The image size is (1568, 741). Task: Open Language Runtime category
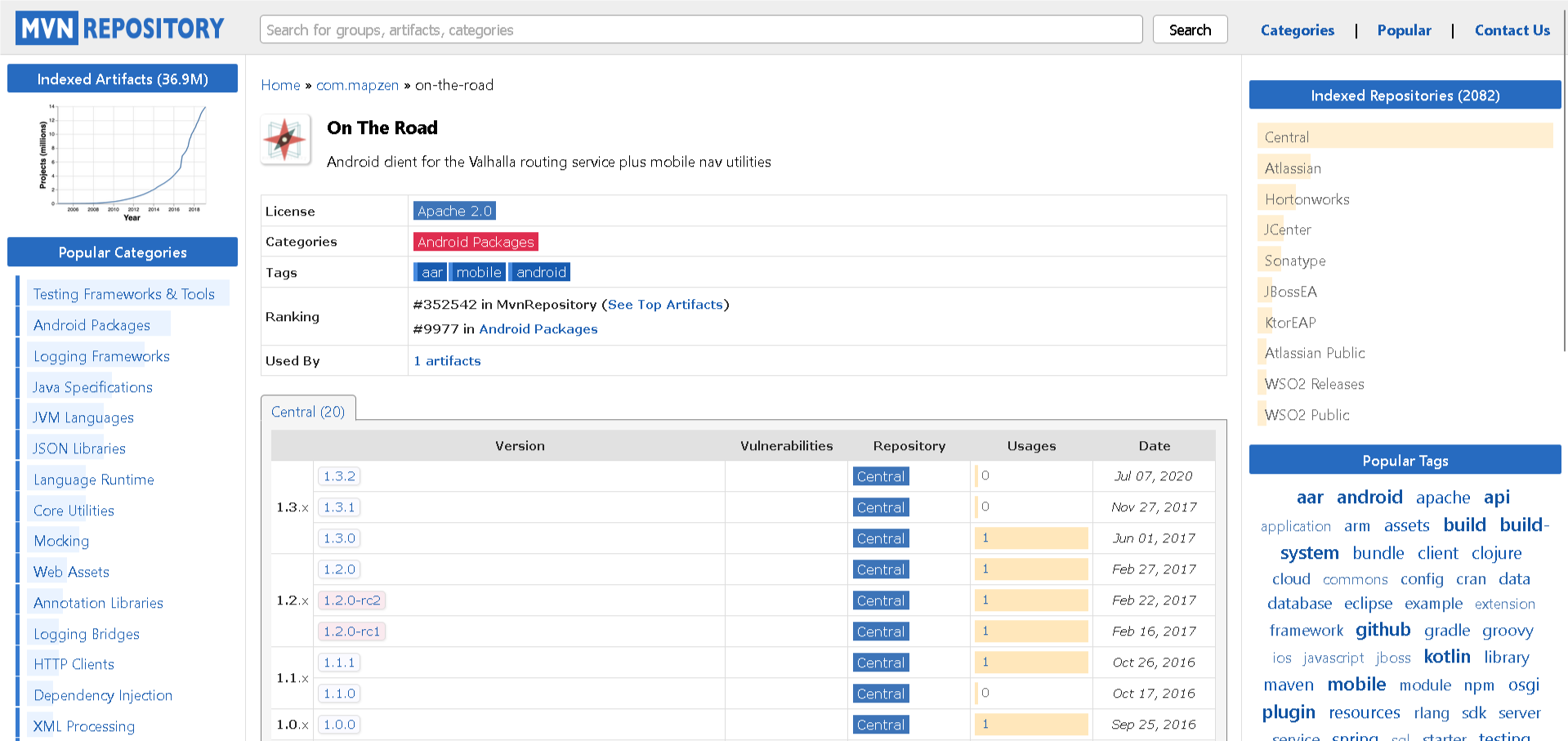(x=94, y=480)
